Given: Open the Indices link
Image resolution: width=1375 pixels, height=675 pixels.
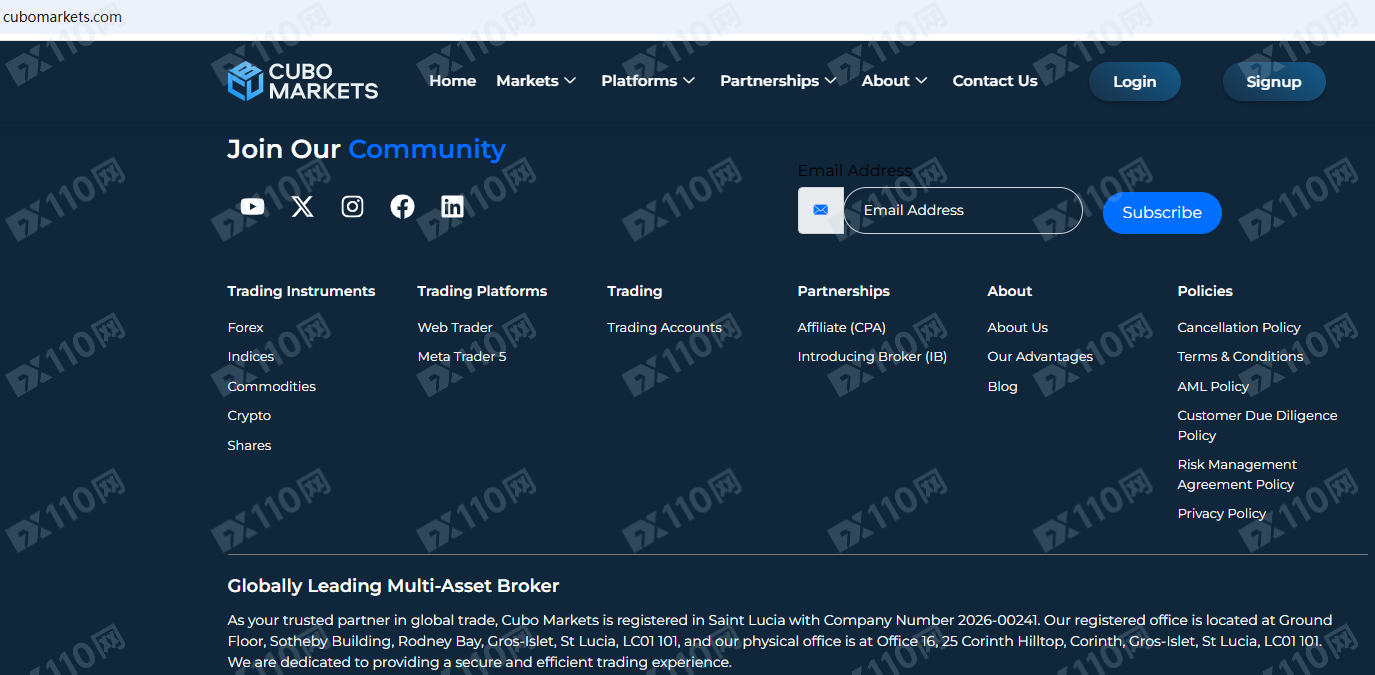Looking at the screenshot, I should pos(251,356).
